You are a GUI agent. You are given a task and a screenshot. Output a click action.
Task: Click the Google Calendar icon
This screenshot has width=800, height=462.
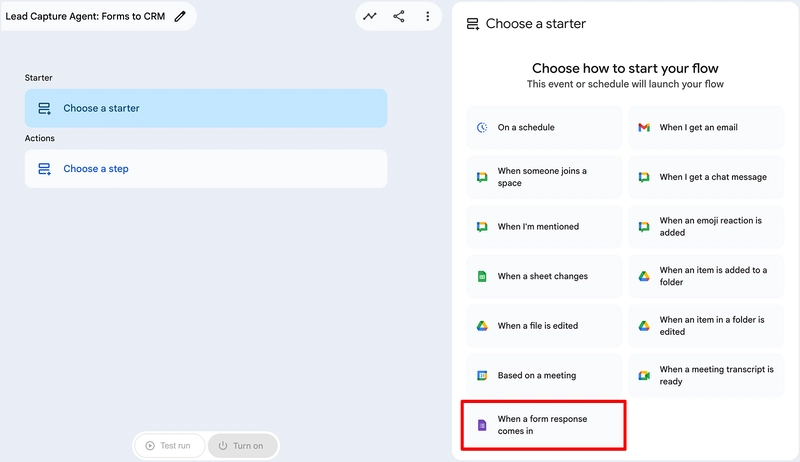click(482, 376)
